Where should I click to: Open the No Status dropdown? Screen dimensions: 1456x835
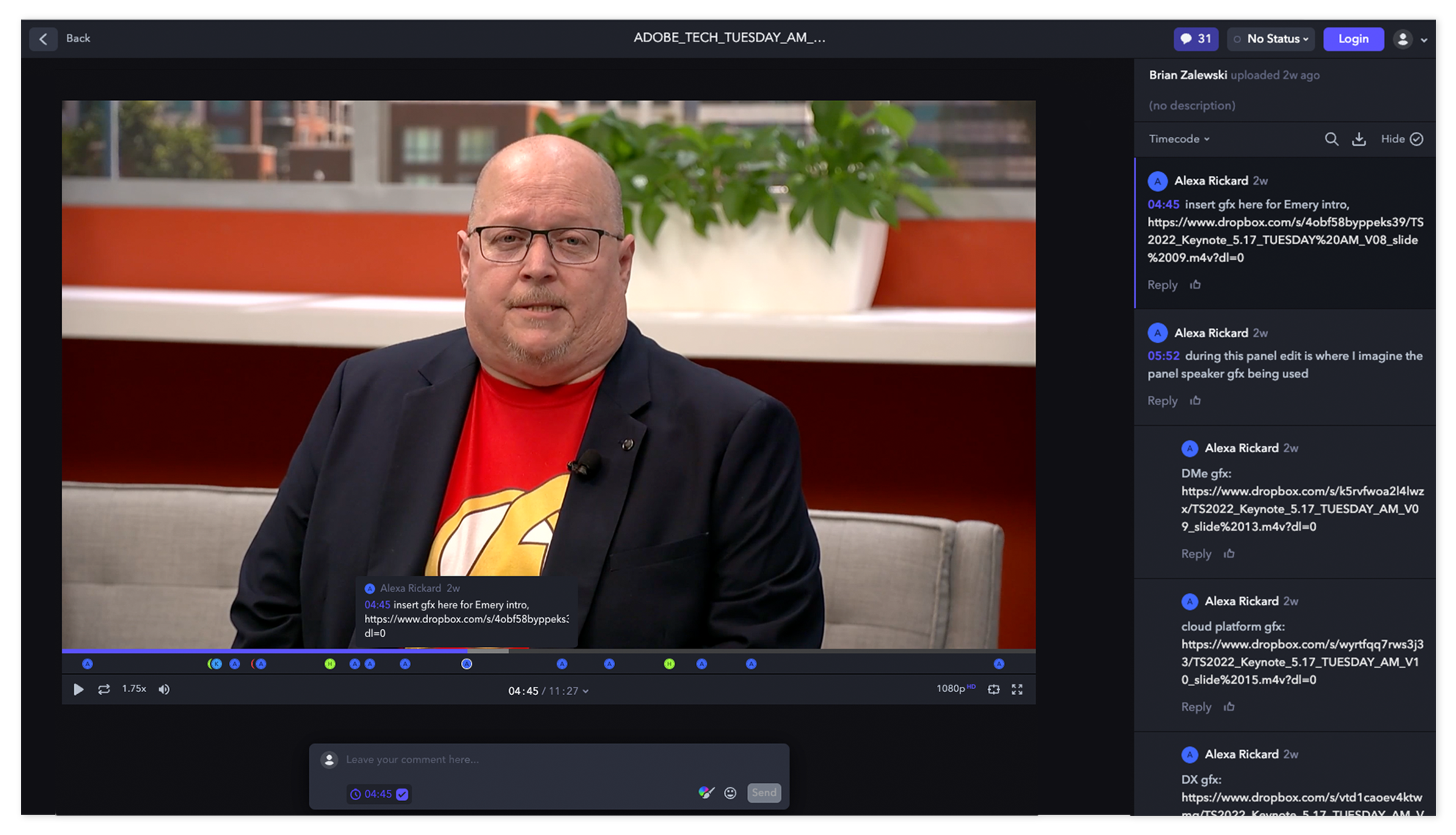[x=1270, y=39]
